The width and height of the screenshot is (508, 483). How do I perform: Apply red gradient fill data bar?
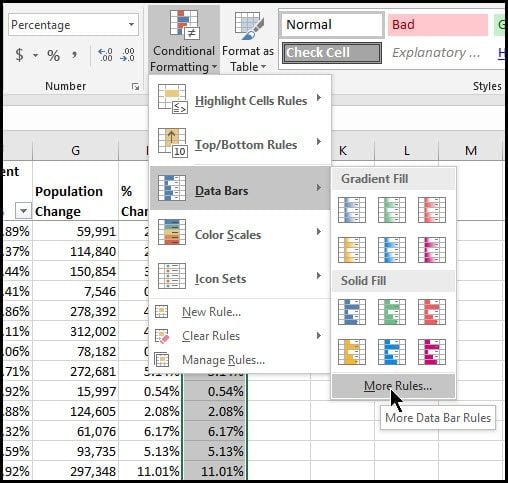coord(432,210)
